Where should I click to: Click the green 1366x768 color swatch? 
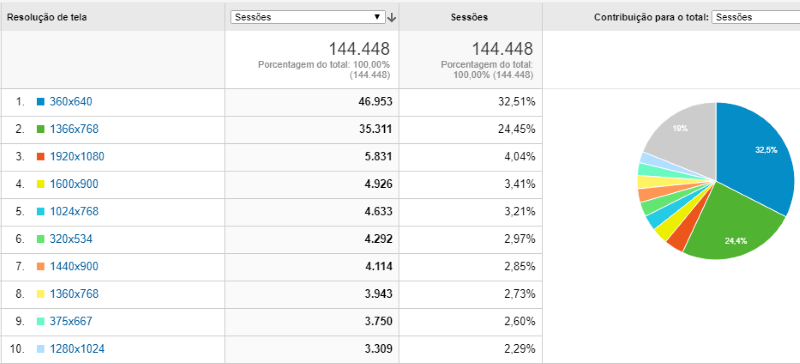pos(41,129)
